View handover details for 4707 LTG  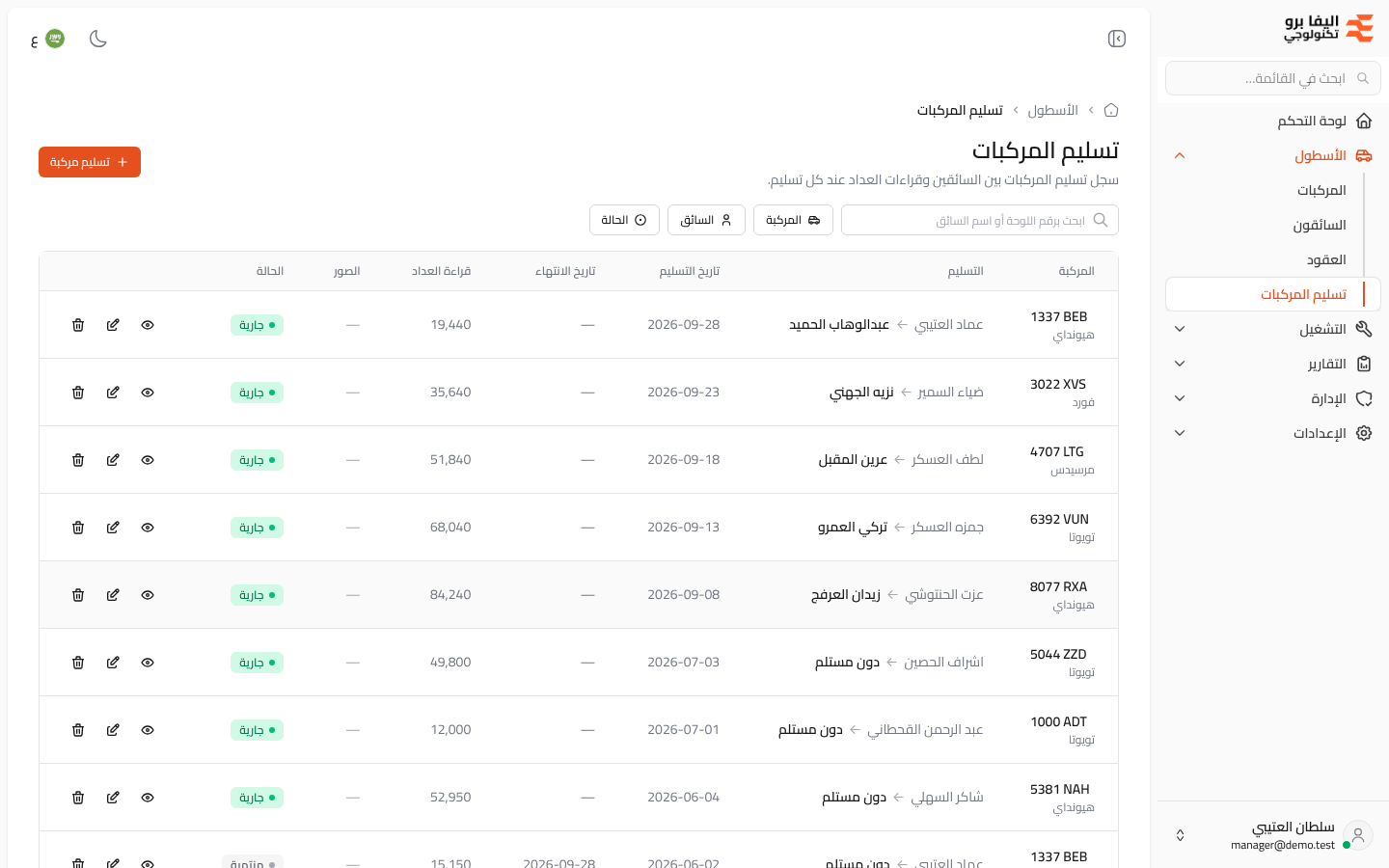148,460
